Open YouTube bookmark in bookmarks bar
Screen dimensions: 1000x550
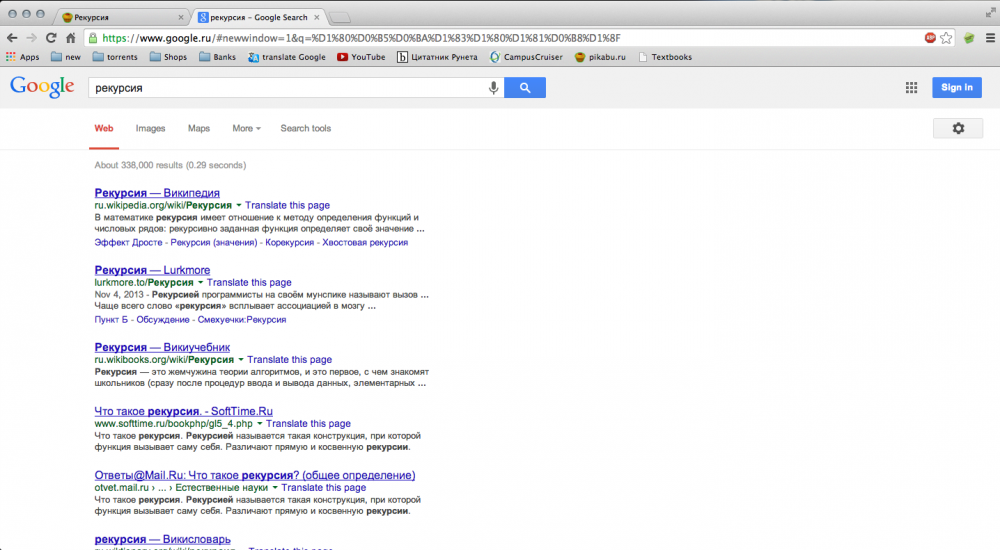click(361, 57)
